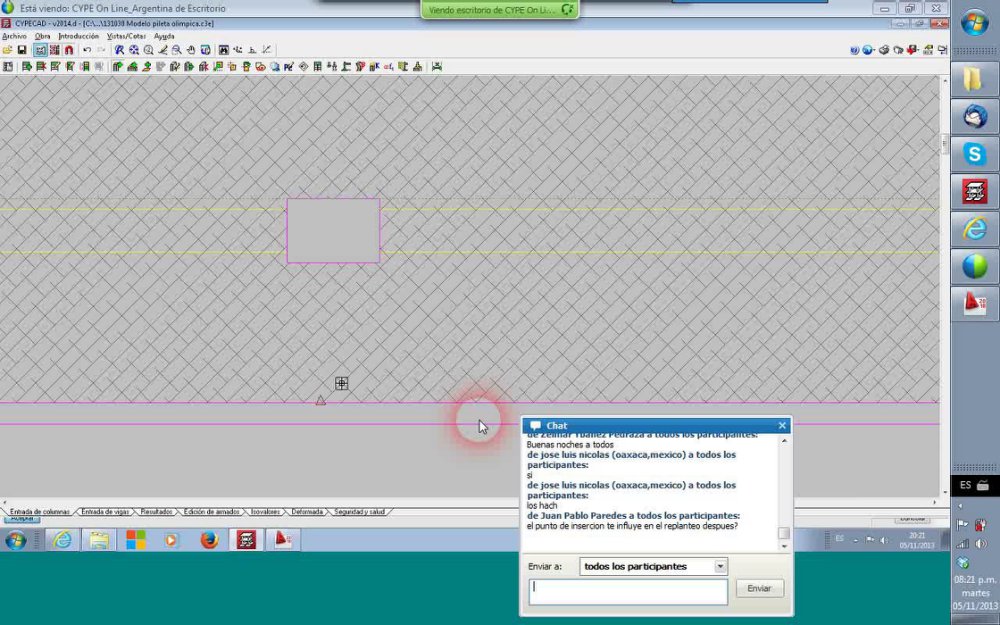Viewport: 1000px width, 625px height.
Task: Open the remote Windows Start orb
Action: click(15, 541)
